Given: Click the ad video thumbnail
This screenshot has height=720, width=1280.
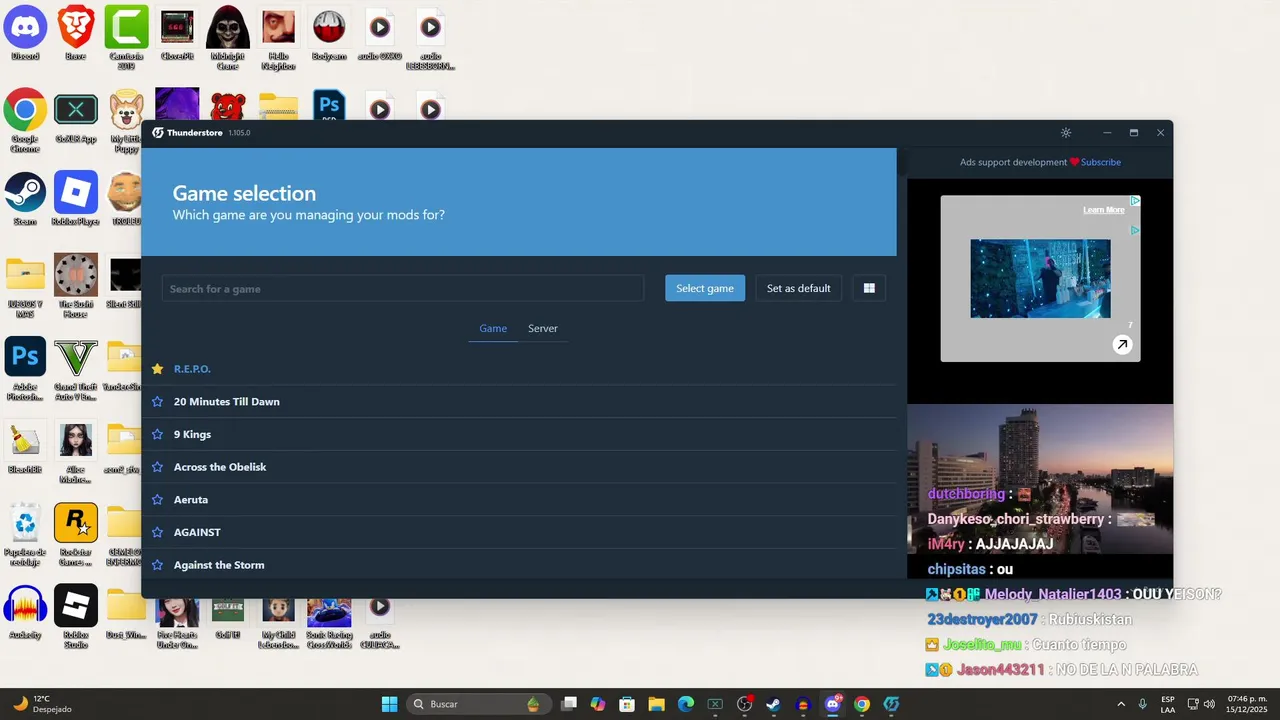Looking at the screenshot, I should 1040,278.
